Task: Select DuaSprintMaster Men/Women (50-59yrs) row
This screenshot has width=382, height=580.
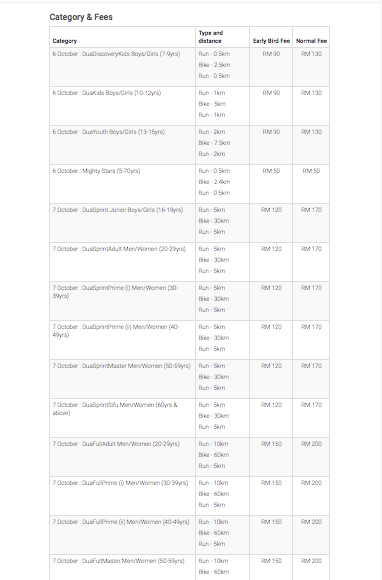Action: point(189,379)
